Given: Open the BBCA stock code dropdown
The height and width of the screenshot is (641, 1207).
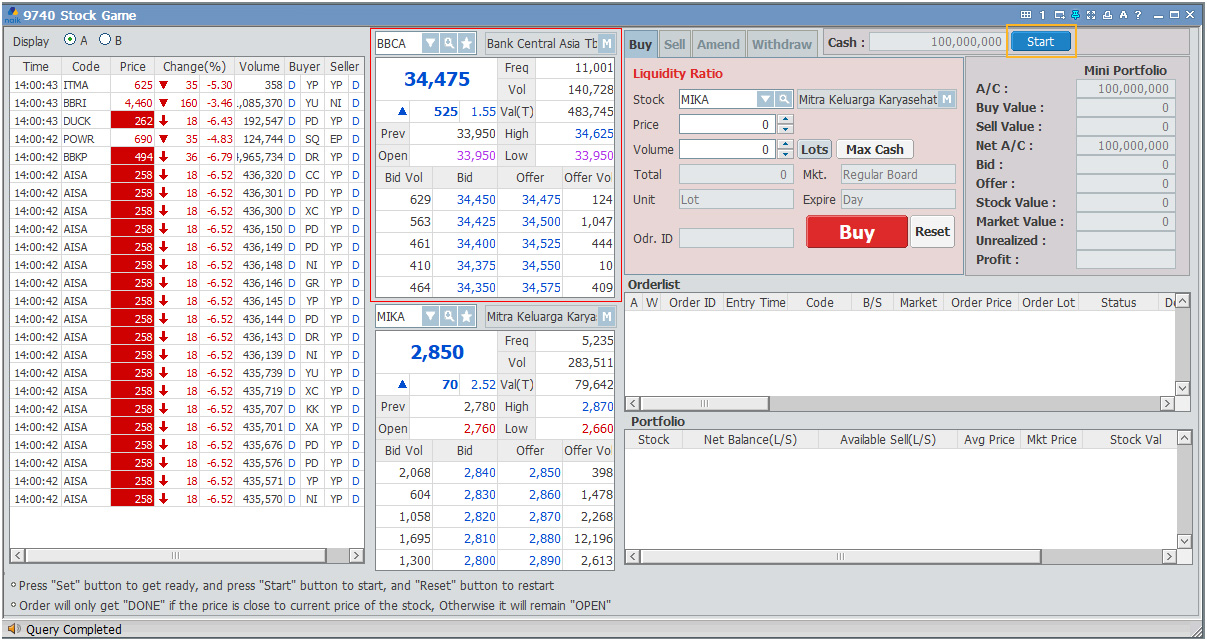Looking at the screenshot, I should click(430, 44).
